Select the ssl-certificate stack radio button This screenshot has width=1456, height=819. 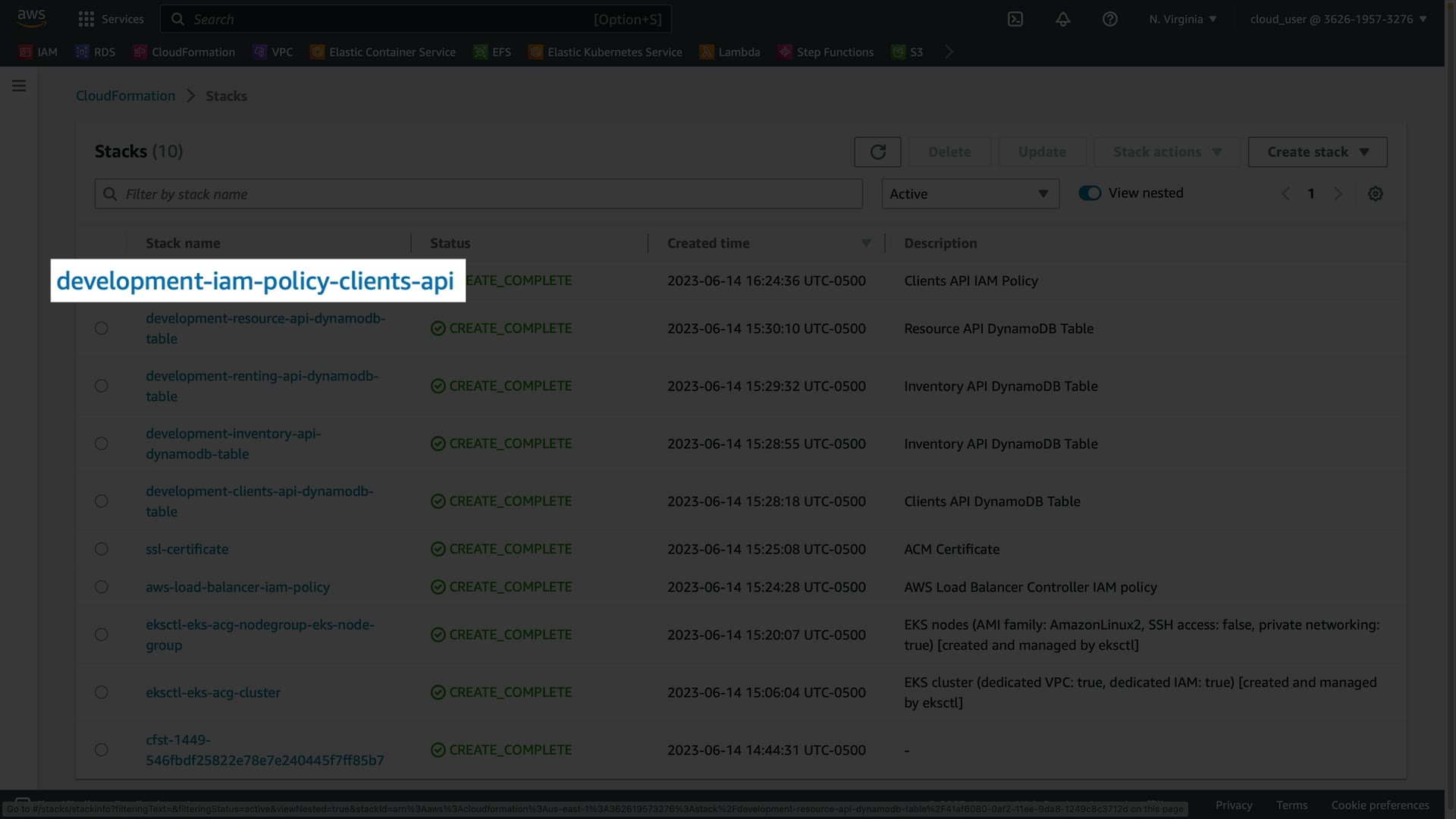click(102, 549)
